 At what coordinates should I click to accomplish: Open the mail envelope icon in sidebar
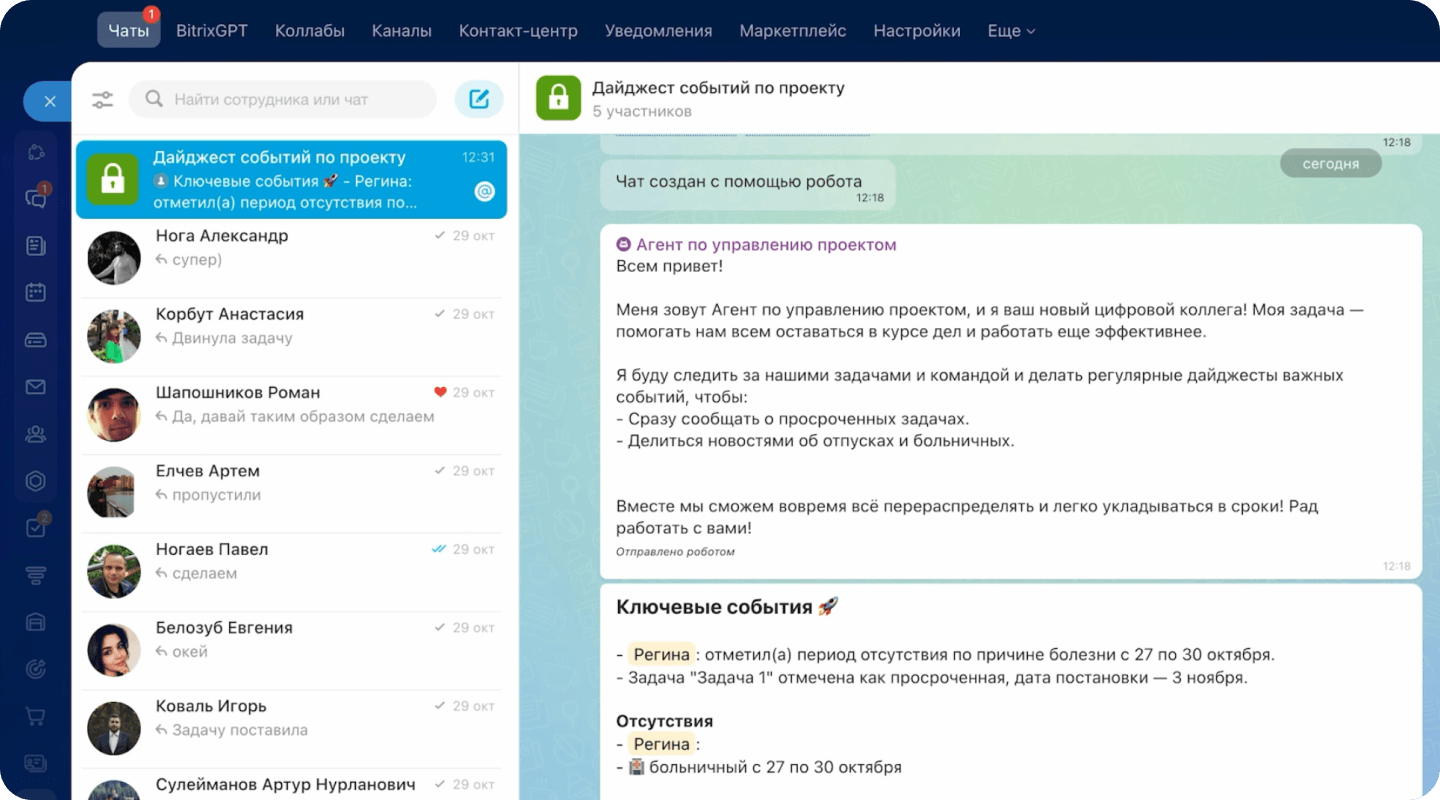click(36, 387)
